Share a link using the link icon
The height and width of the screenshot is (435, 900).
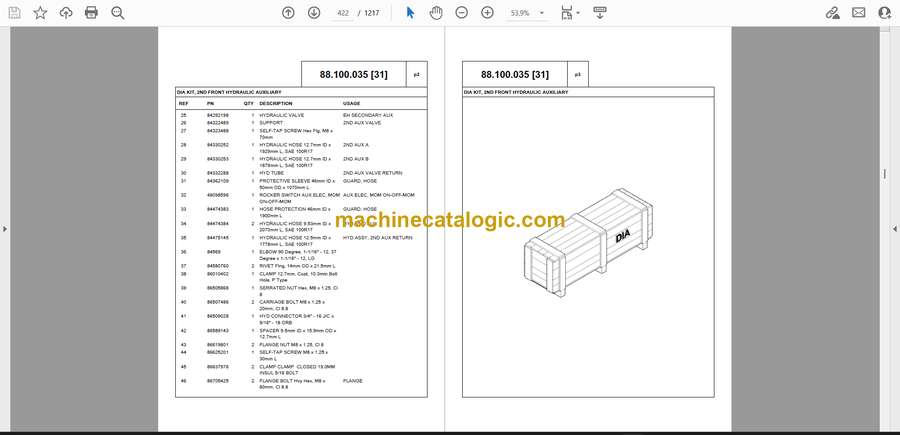pyautogui.click(x=833, y=13)
